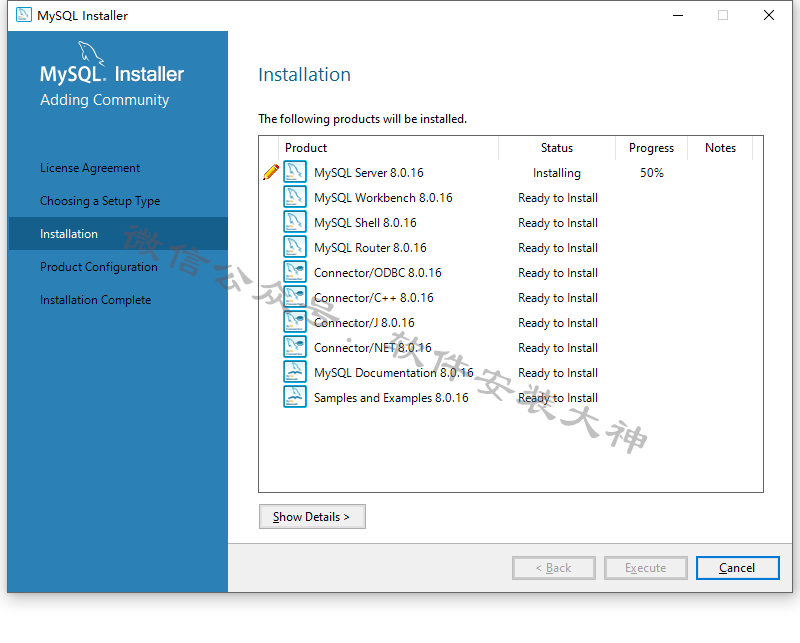Click the Connector/NET 8.0.16 product icon
The width and height of the screenshot is (800, 643).
pos(295,347)
